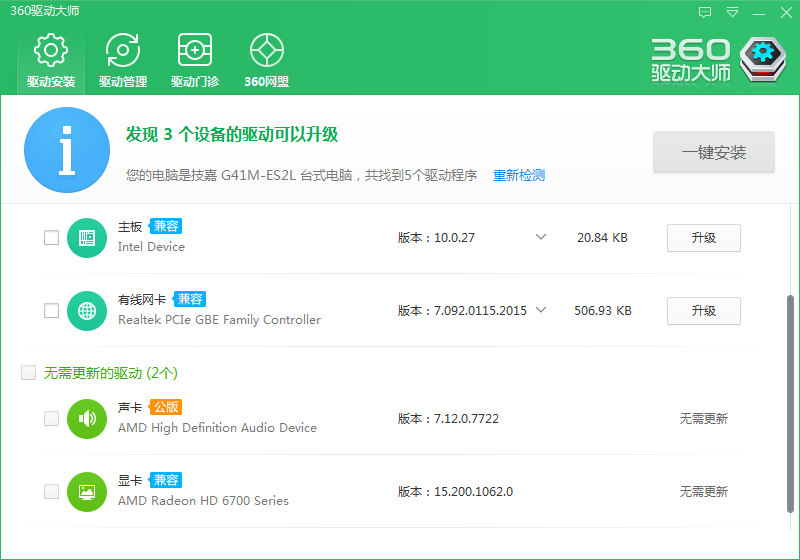This screenshot has width=800, height=560.
Task: Click the headline 发现 3 个设备的驱动可以升级
Action: click(x=232, y=135)
